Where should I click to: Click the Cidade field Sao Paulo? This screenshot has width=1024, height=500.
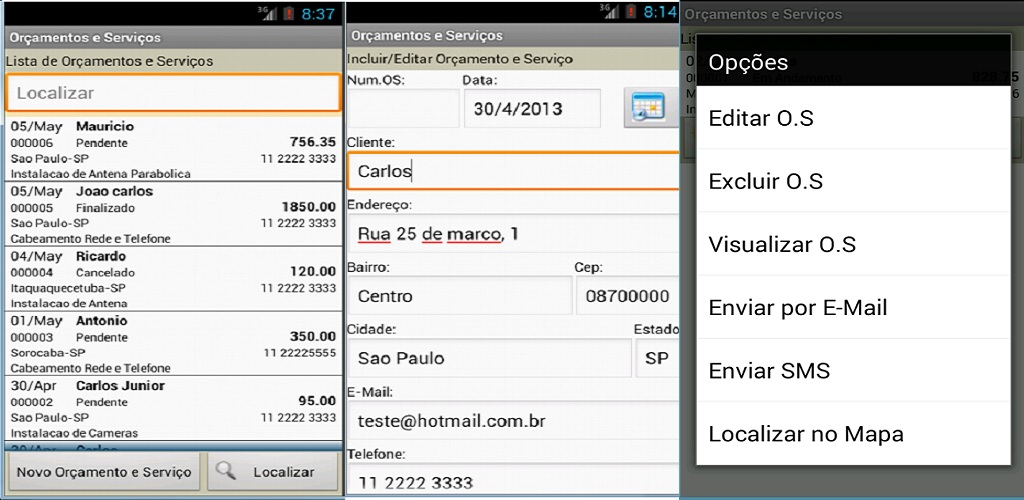pyautogui.click(x=489, y=358)
